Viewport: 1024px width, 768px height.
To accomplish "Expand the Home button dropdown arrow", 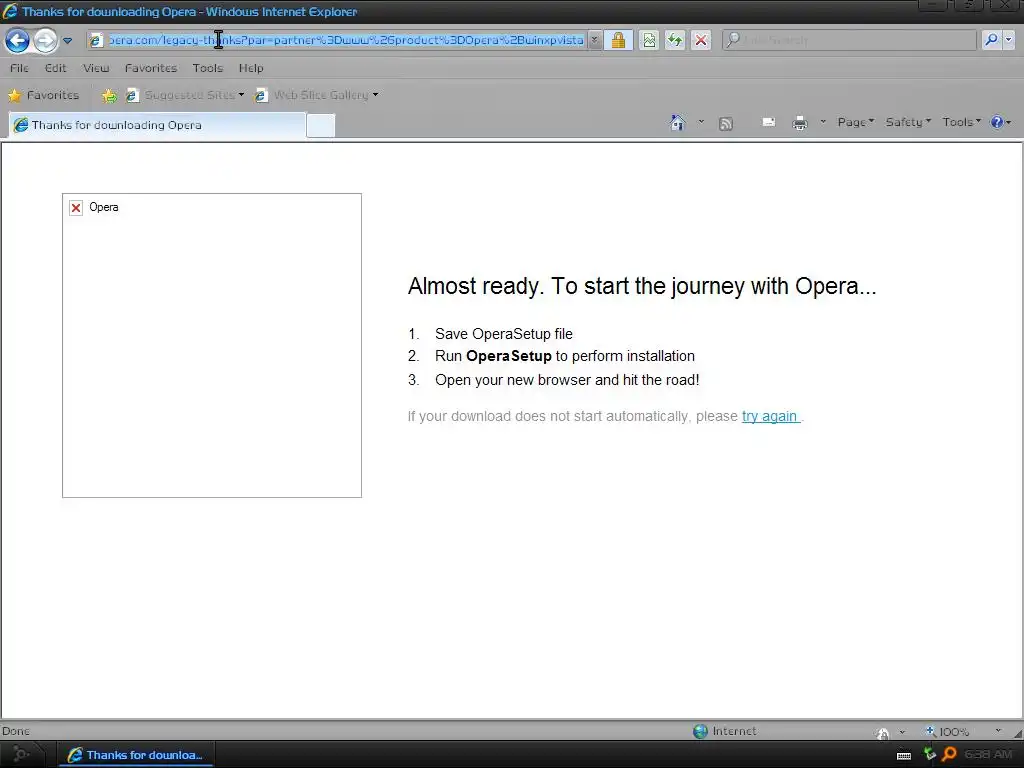I will tap(701, 121).
